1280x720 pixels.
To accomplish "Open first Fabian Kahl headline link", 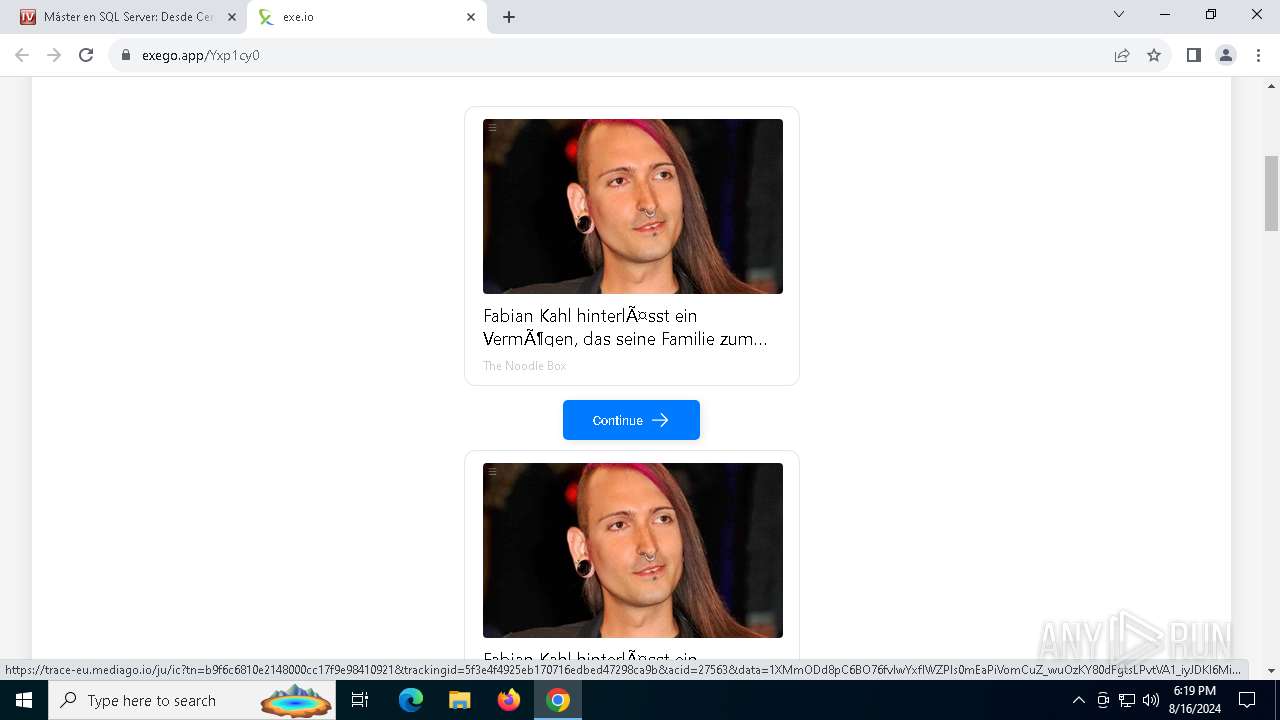I will 625,327.
